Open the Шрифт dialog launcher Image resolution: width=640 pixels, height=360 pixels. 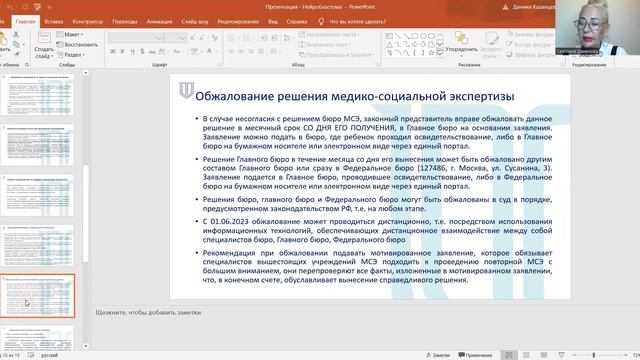click(220, 64)
